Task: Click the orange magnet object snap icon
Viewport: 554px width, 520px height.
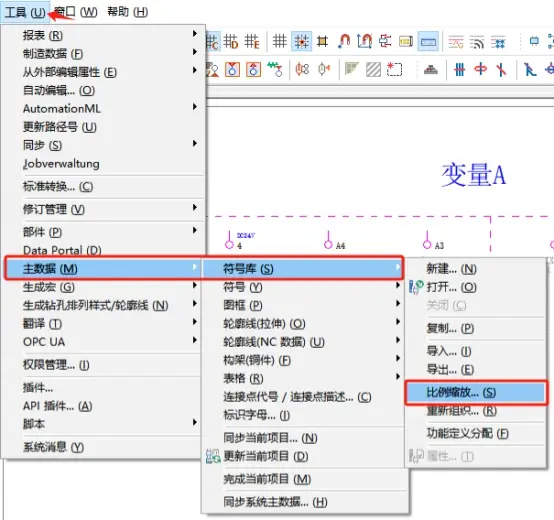Action: (344, 41)
